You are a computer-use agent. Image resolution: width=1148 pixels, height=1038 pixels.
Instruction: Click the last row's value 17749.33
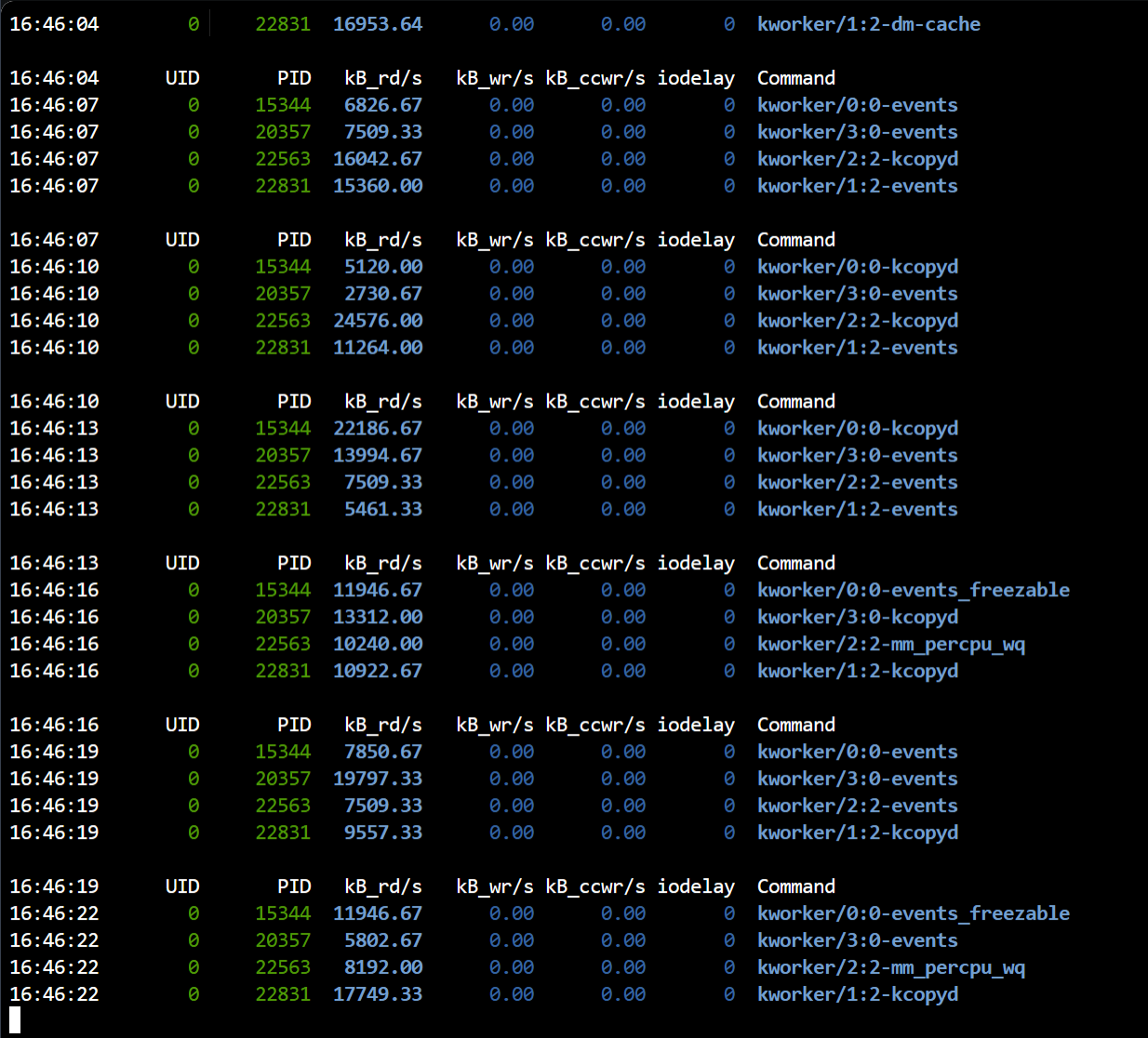click(x=378, y=994)
